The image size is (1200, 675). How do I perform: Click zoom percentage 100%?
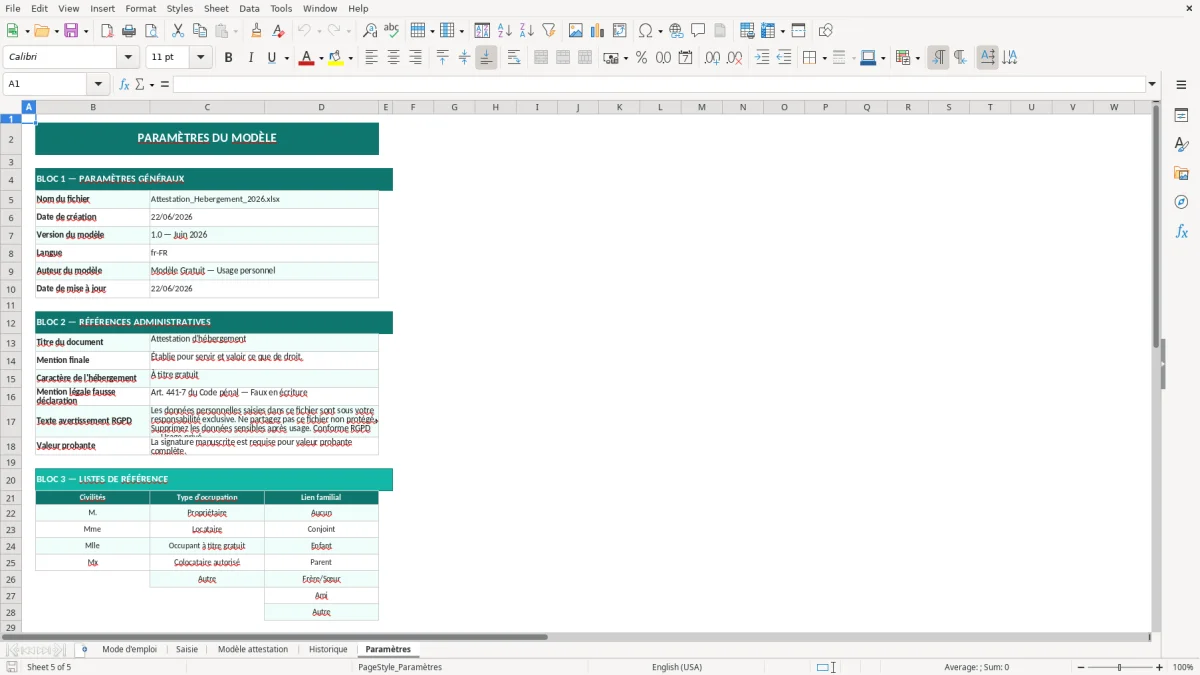(x=1183, y=667)
